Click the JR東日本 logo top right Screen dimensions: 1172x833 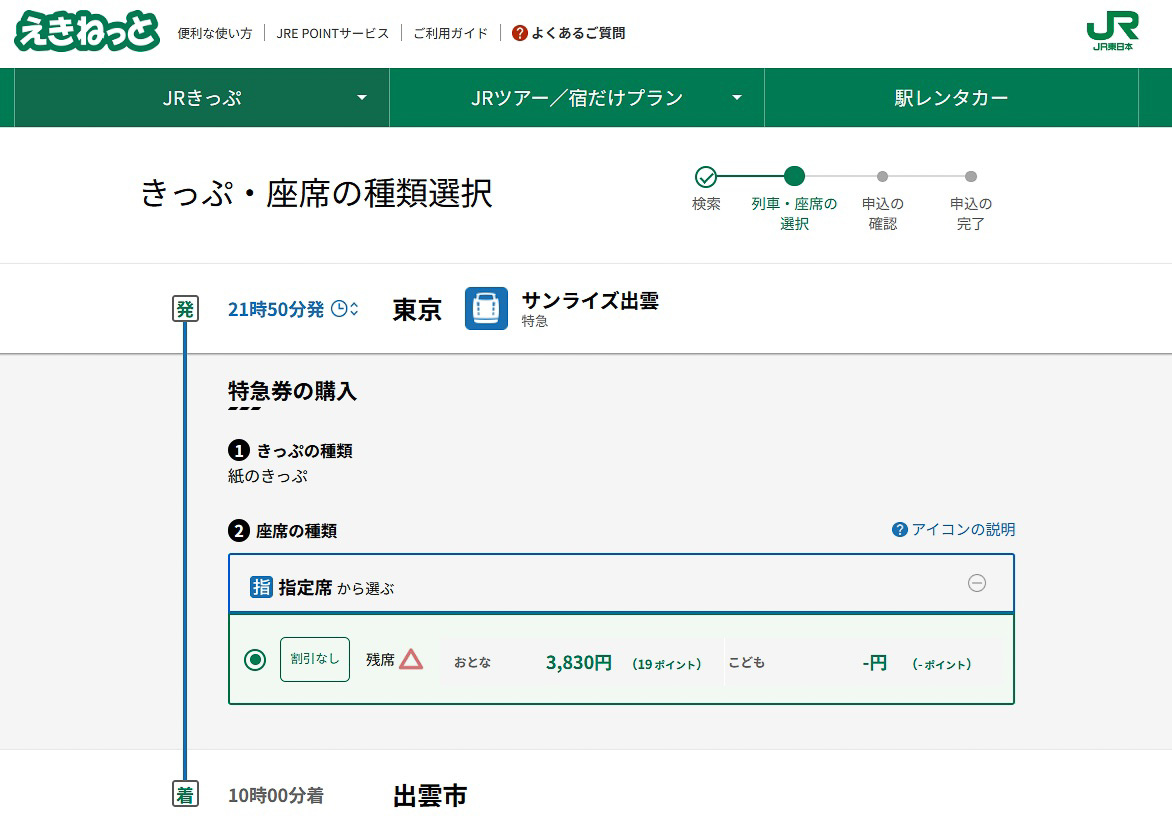[1113, 31]
